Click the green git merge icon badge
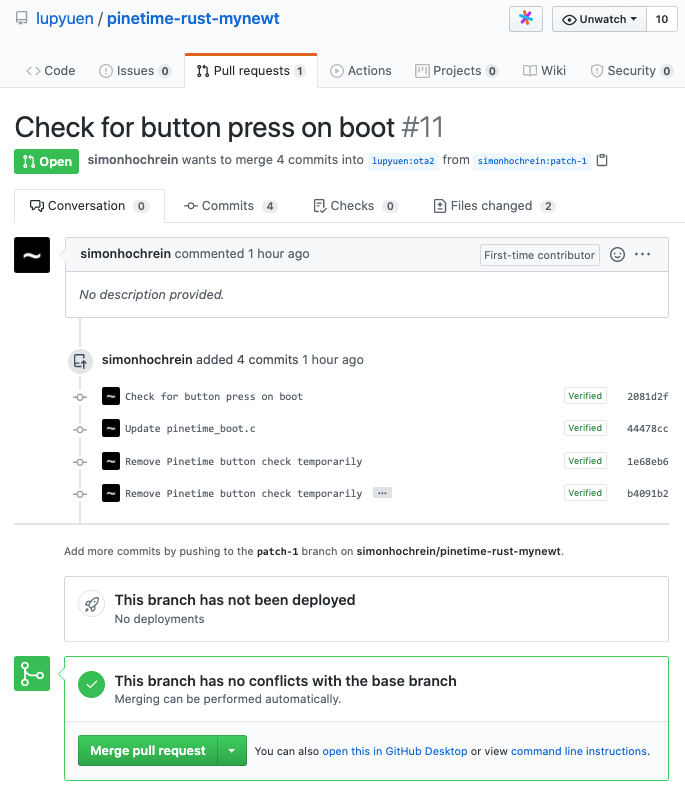The width and height of the screenshot is (685, 788). [x=32, y=674]
